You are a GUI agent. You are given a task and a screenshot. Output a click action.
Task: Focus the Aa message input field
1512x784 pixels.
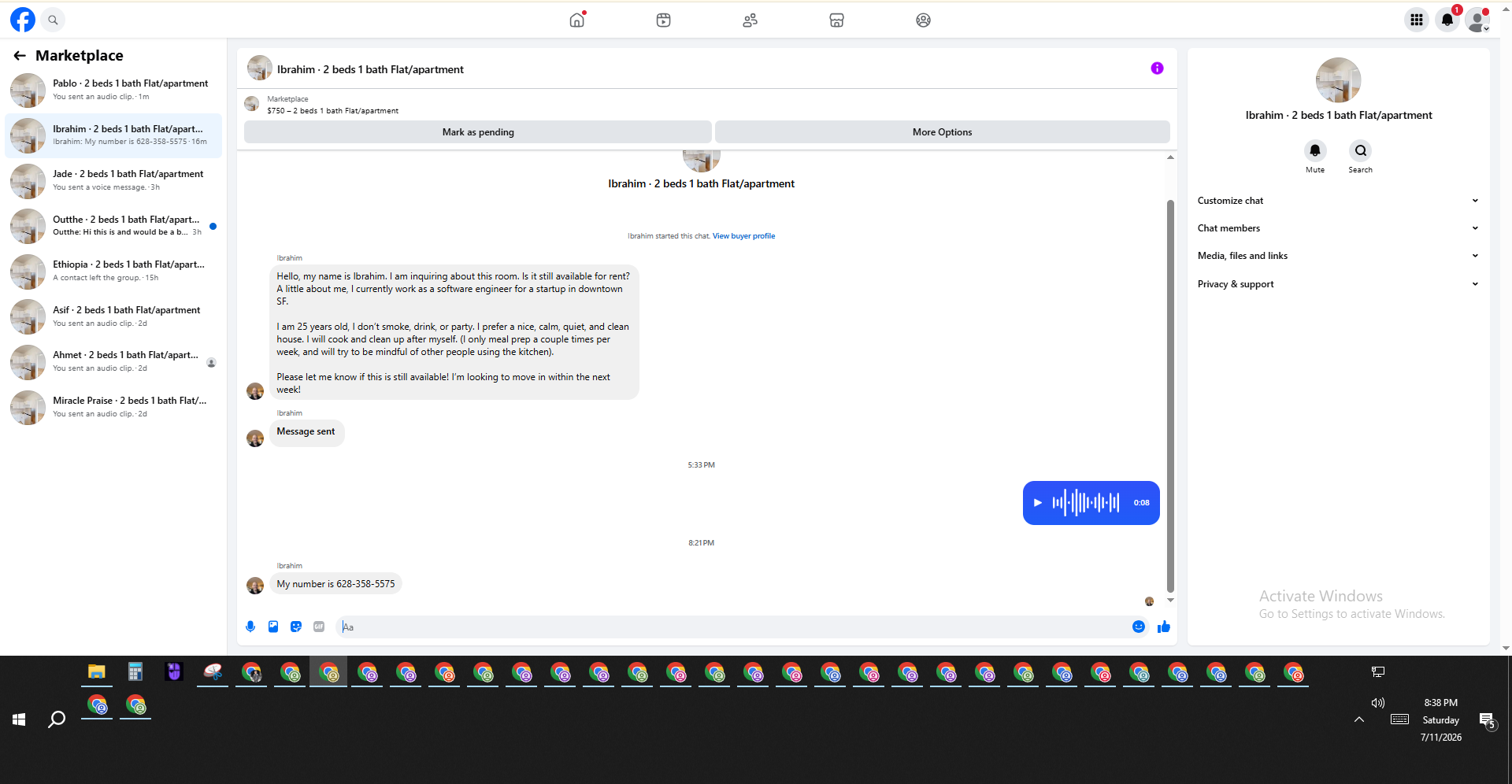[x=732, y=627]
